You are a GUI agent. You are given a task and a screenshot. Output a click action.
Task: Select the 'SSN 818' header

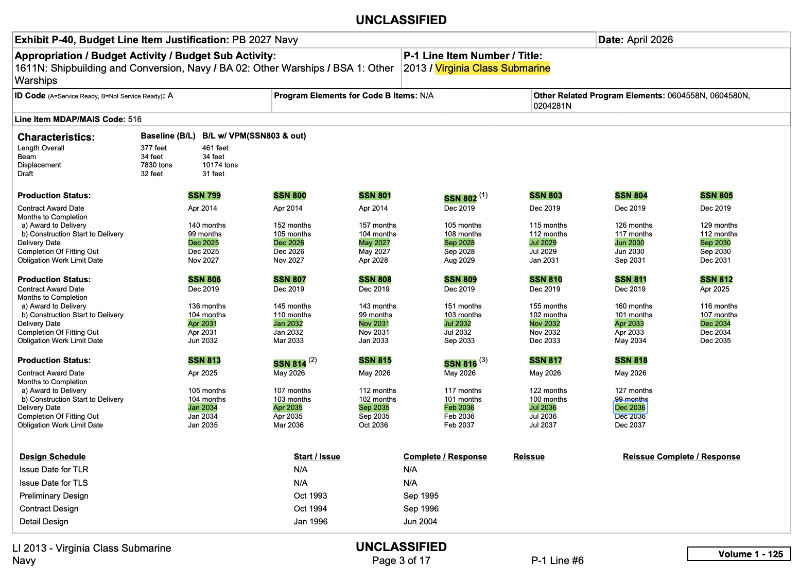point(631,360)
